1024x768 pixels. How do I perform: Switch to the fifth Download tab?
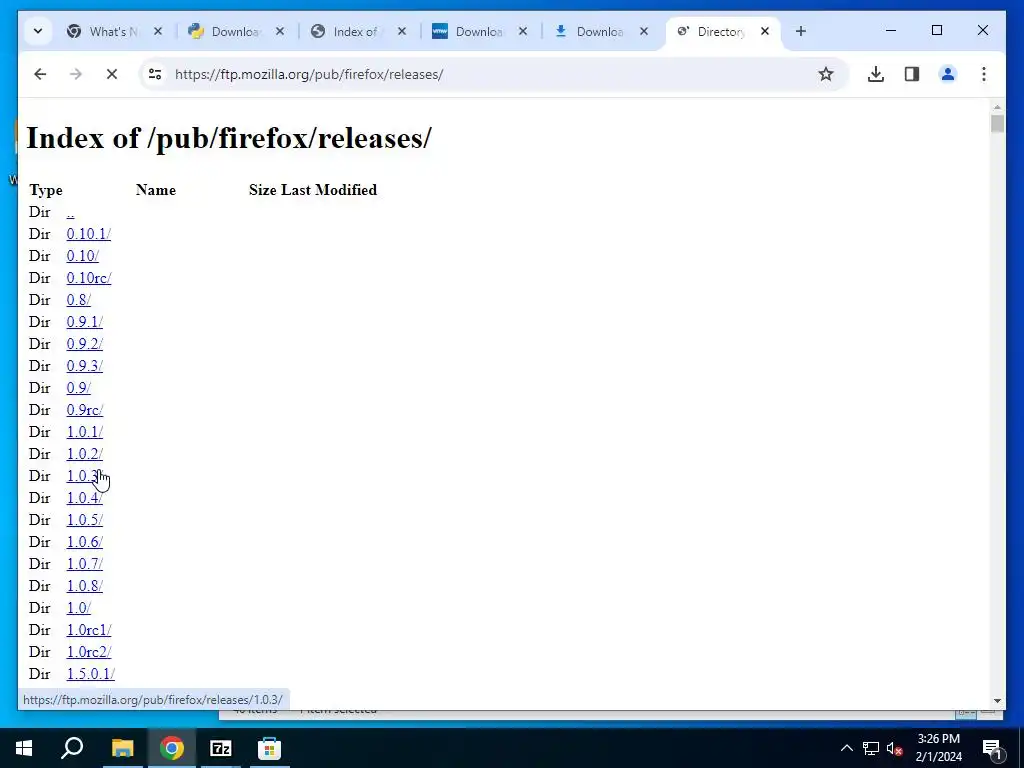coord(600,31)
